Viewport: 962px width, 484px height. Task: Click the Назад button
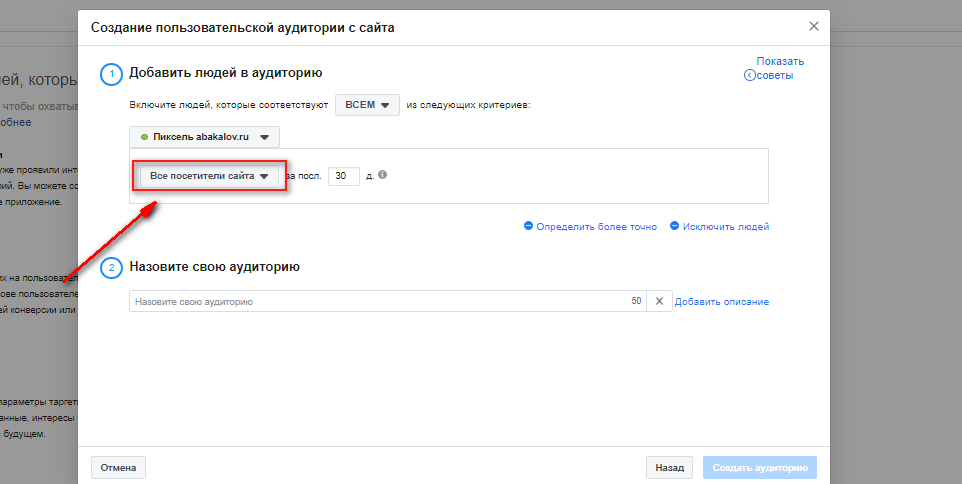point(669,467)
